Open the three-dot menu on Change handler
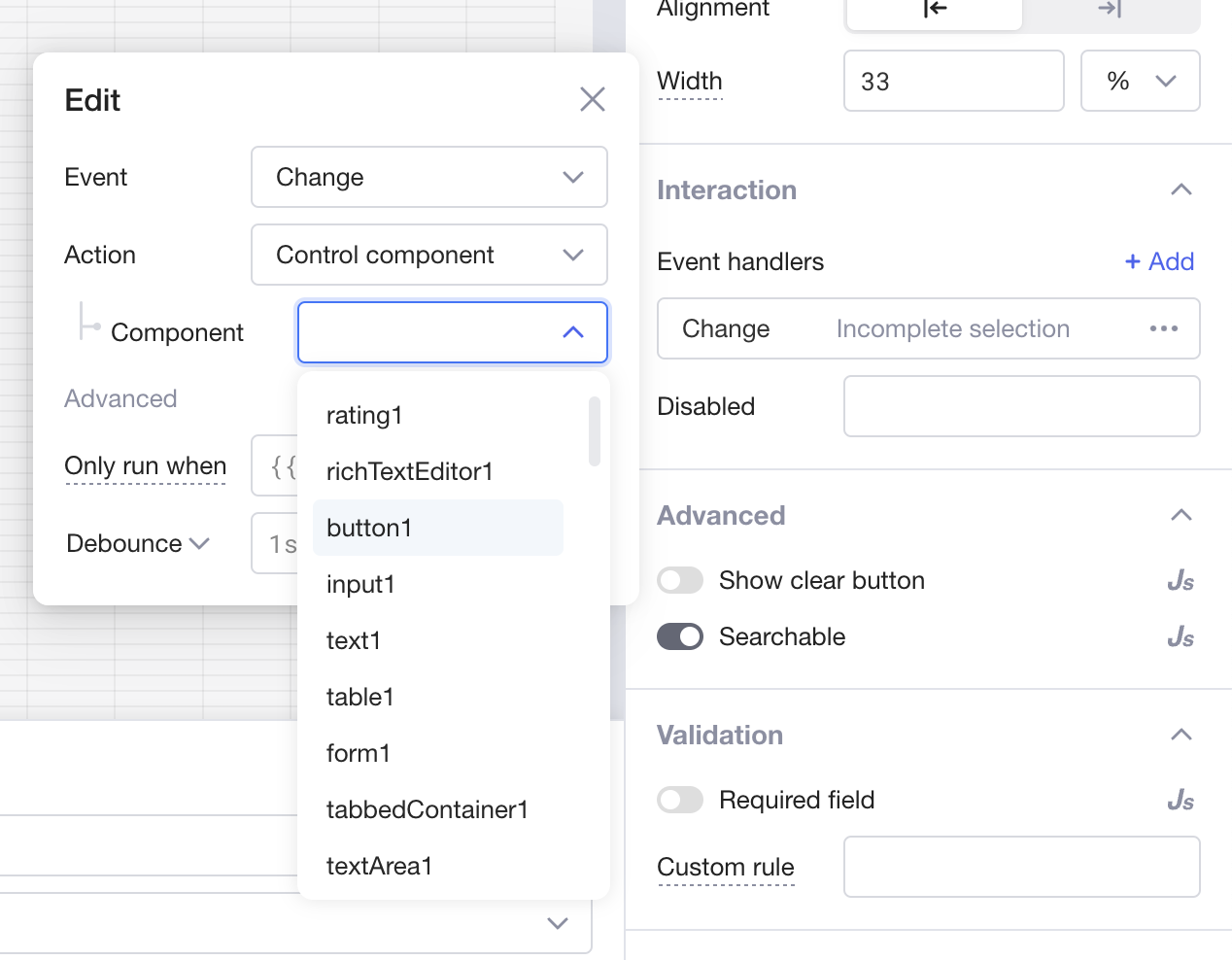The height and width of the screenshot is (960, 1232). pos(1163,328)
